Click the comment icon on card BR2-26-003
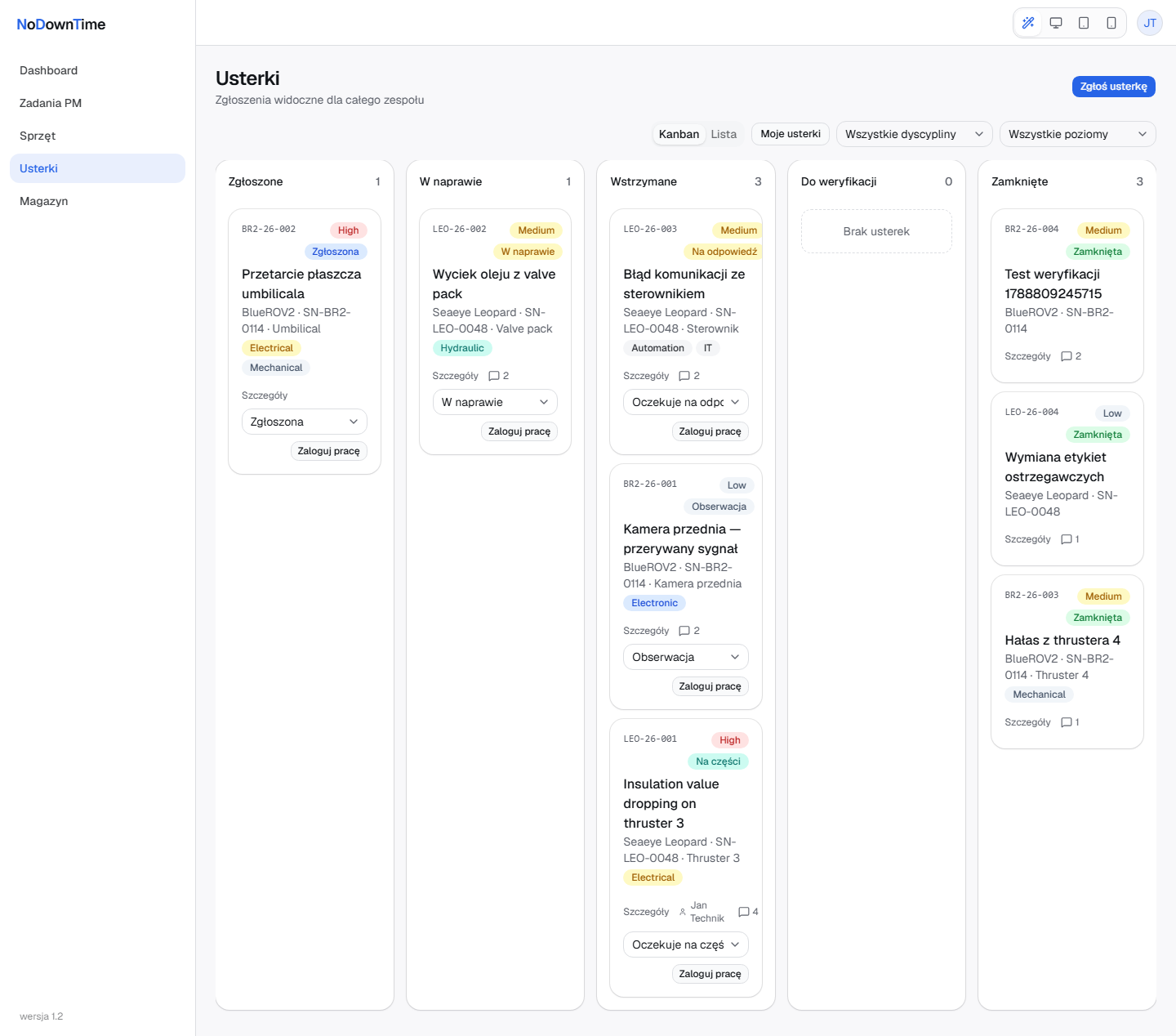Screen dimensions: 1176x1036 click(x=1066, y=722)
